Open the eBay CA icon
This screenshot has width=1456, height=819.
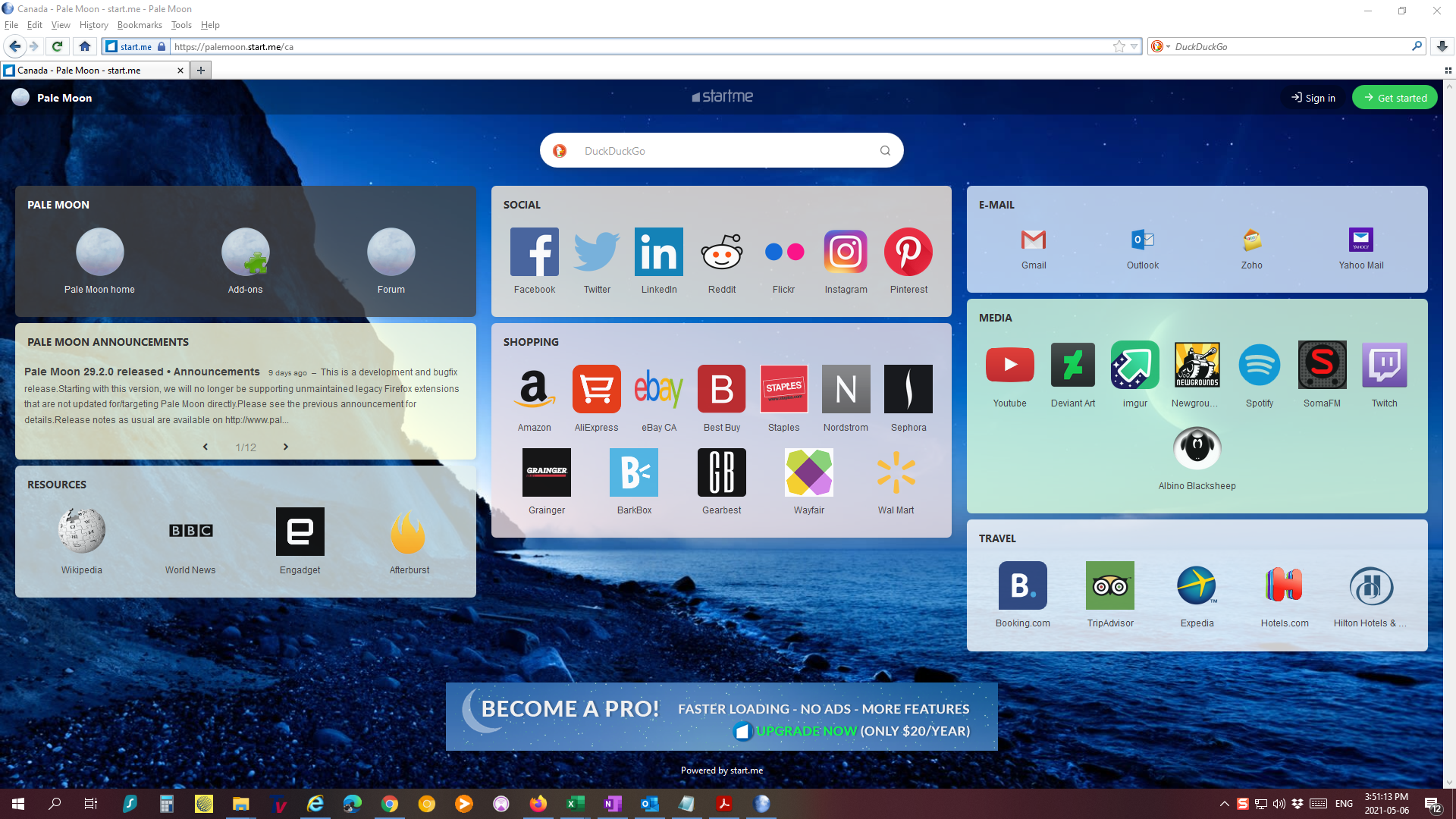click(659, 389)
